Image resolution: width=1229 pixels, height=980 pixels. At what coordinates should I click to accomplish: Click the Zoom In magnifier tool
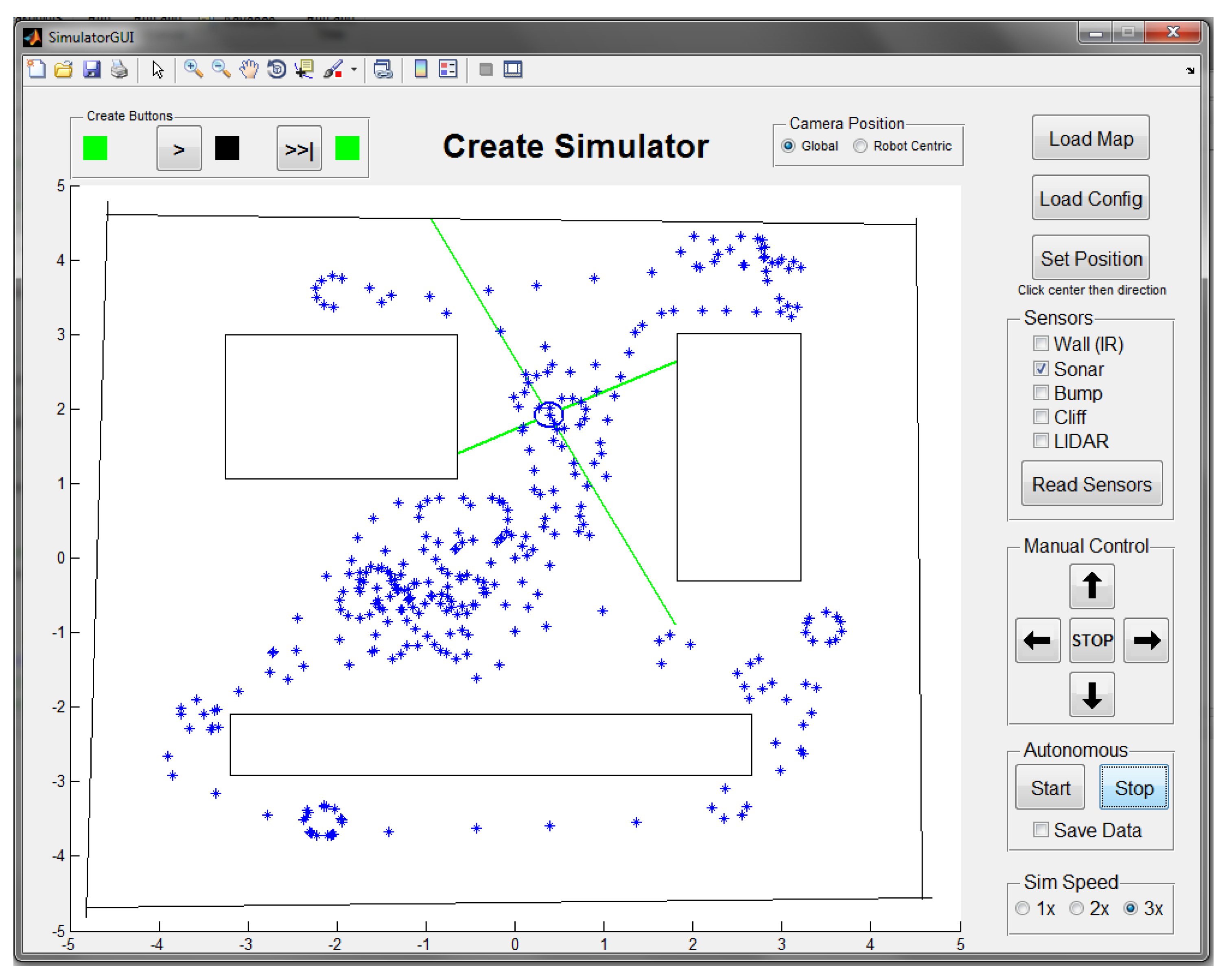[x=193, y=70]
